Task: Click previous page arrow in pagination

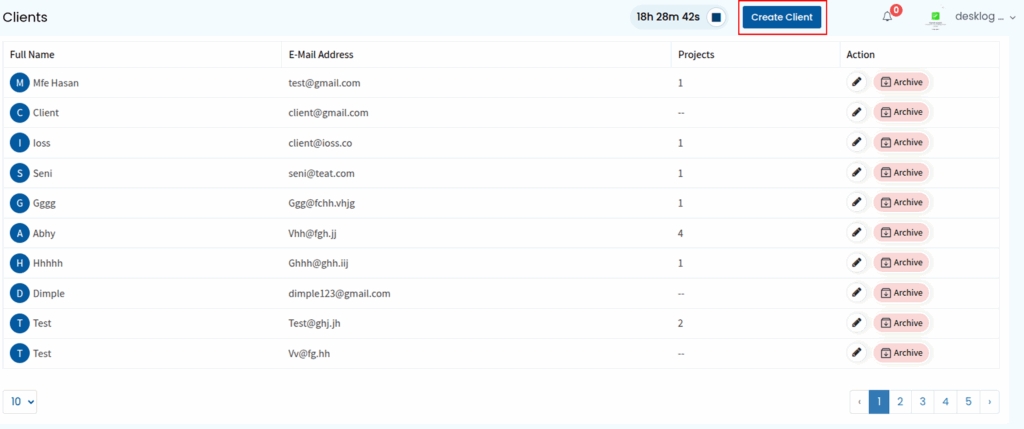Action: [859, 401]
